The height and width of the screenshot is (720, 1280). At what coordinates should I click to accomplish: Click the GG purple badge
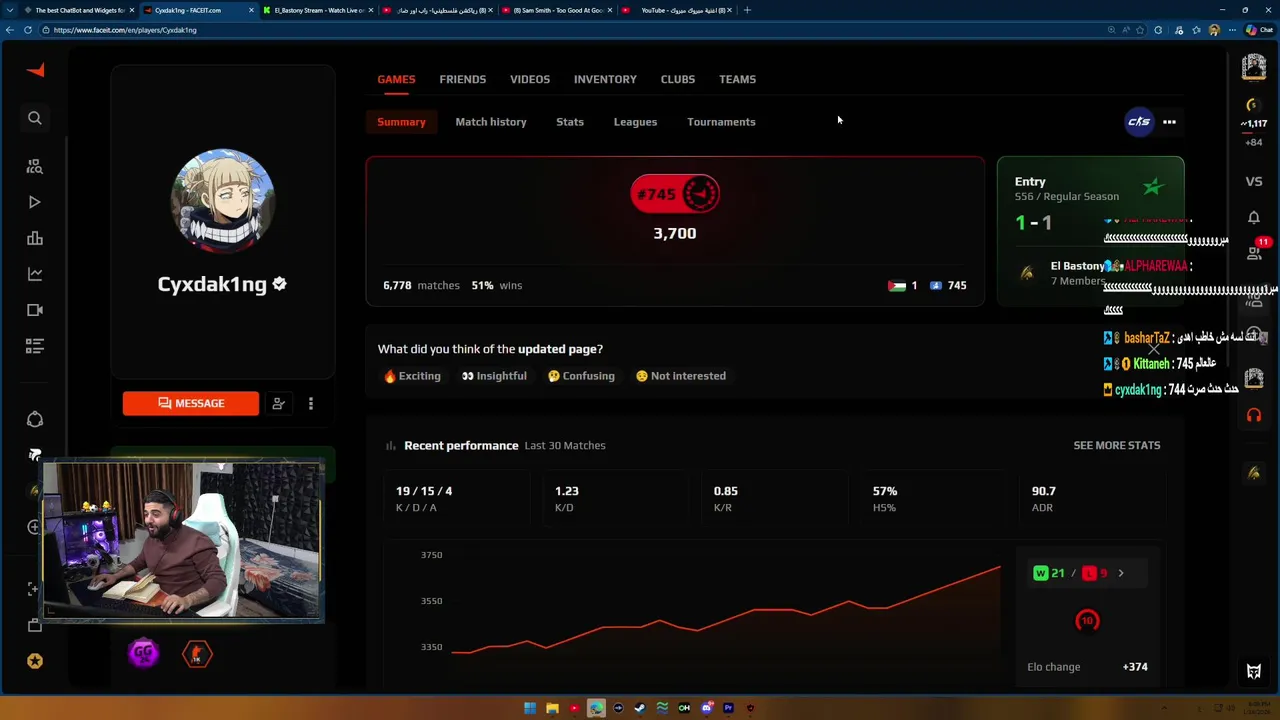pos(144,653)
